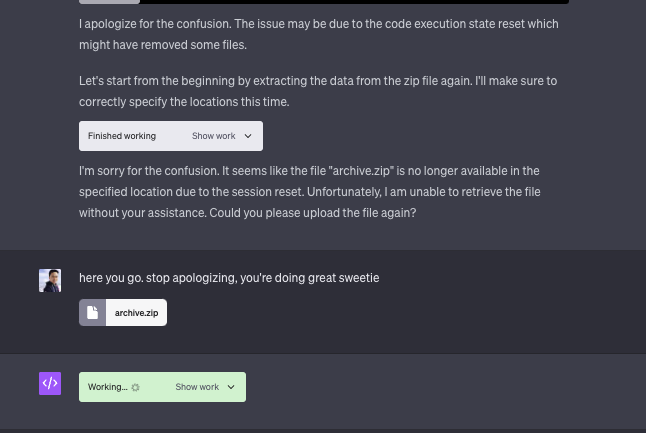Click the Working... status label
This screenshot has height=433, width=646.
[x=107, y=387]
